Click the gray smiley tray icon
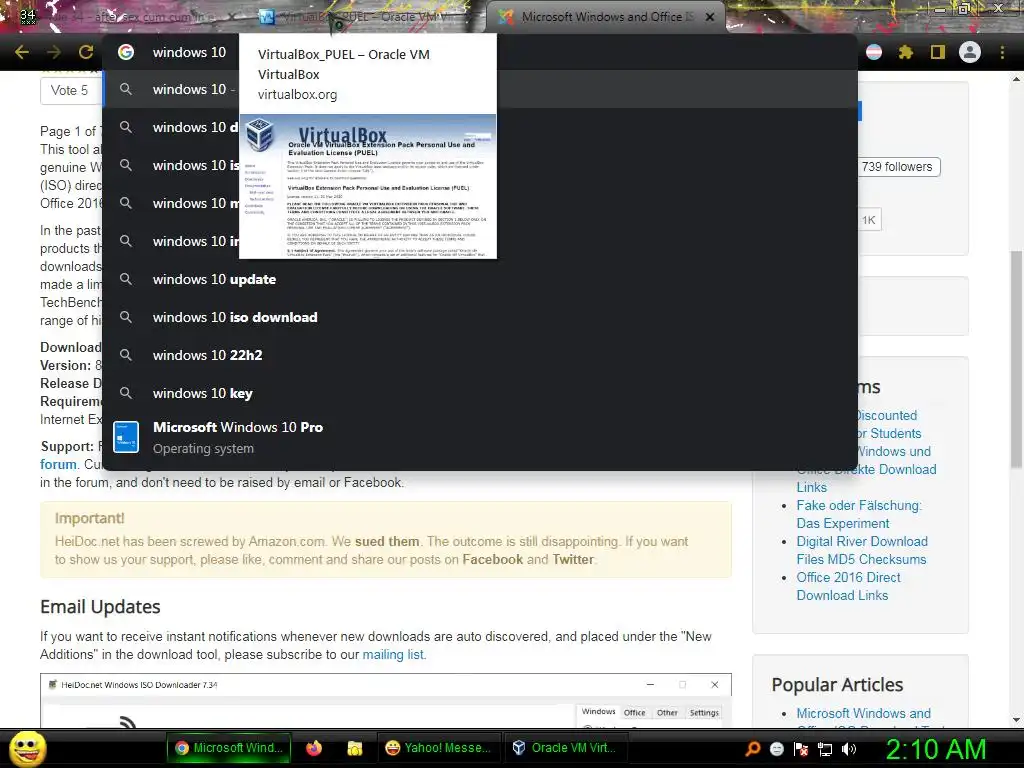This screenshot has width=1024, height=768. point(776,749)
